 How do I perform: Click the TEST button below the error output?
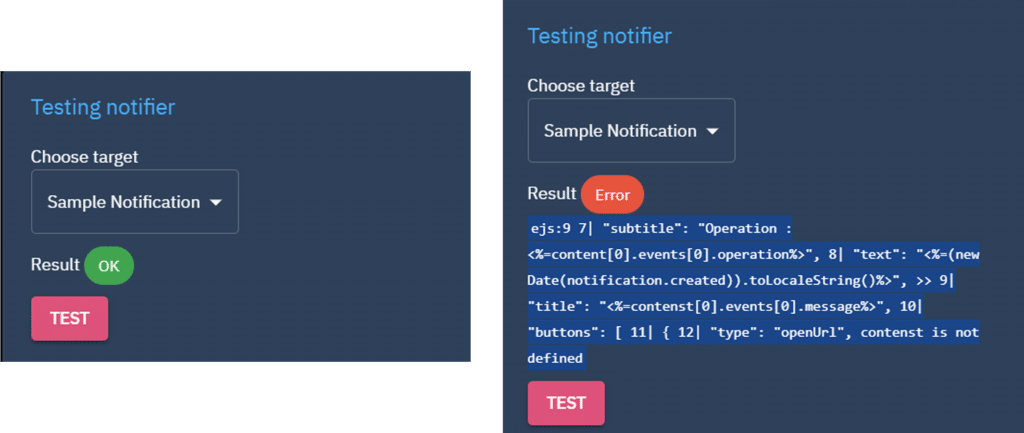click(x=566, y=403)
